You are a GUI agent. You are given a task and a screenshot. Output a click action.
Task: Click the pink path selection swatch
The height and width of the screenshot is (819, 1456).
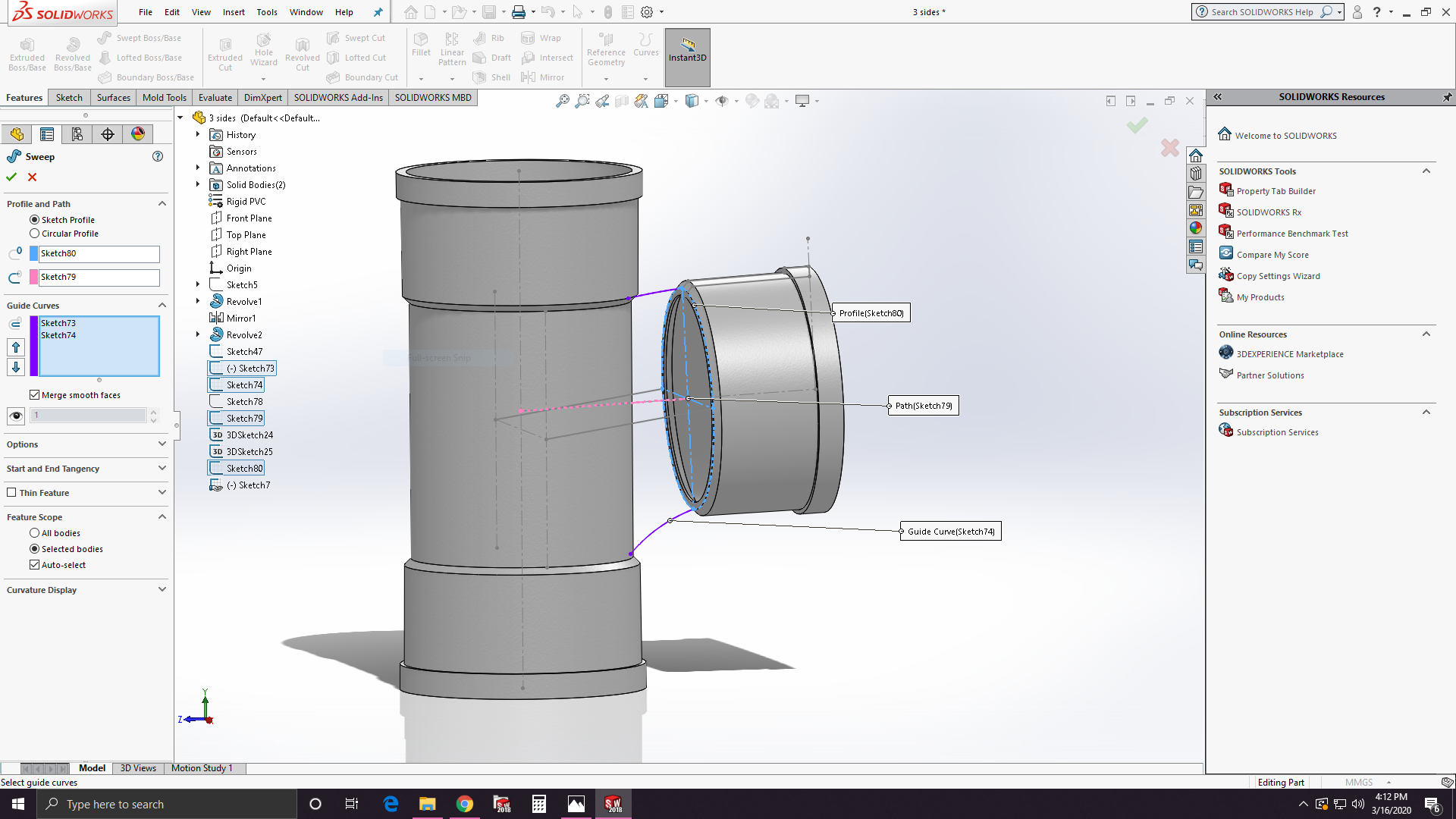33,277
